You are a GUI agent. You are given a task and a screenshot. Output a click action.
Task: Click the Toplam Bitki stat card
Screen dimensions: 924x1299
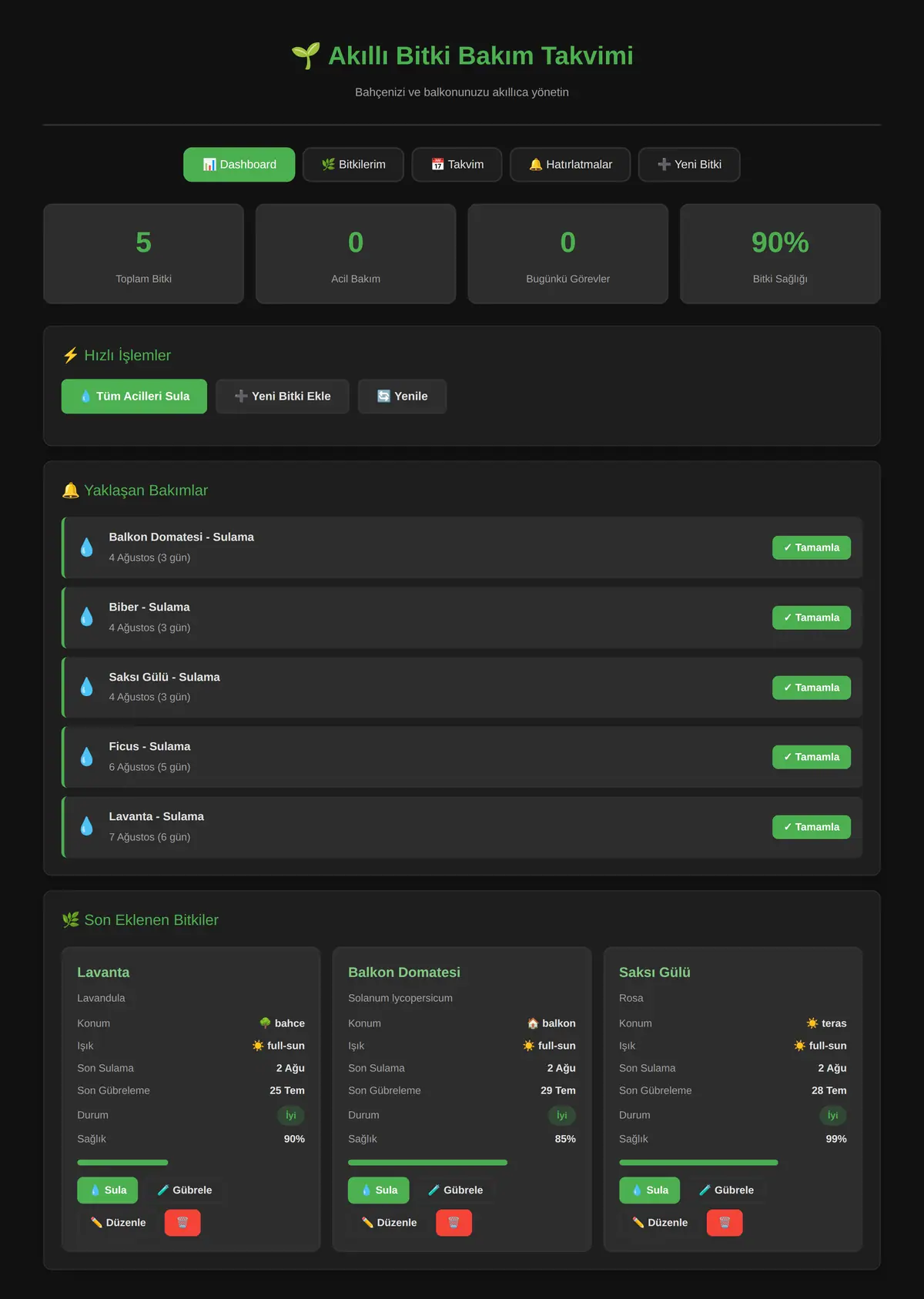click(x=144, y=254)
